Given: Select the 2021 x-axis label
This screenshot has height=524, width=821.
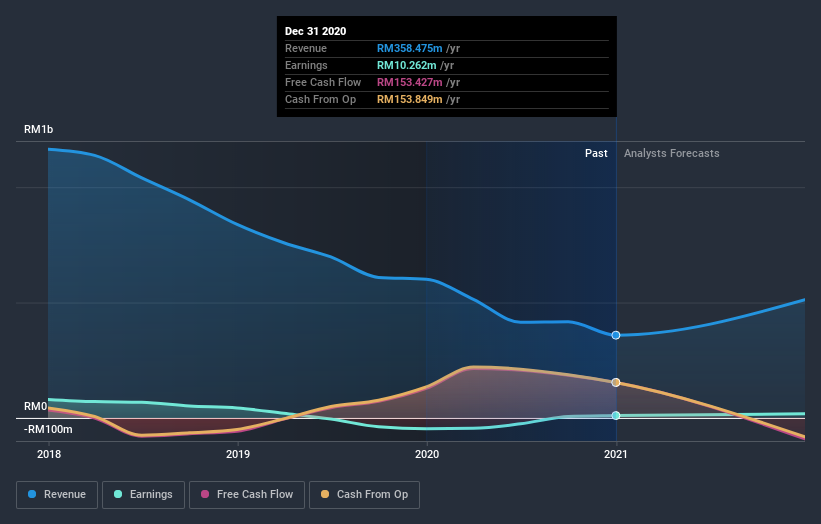Looking at the screenshot, I should [x=616, y=454].
